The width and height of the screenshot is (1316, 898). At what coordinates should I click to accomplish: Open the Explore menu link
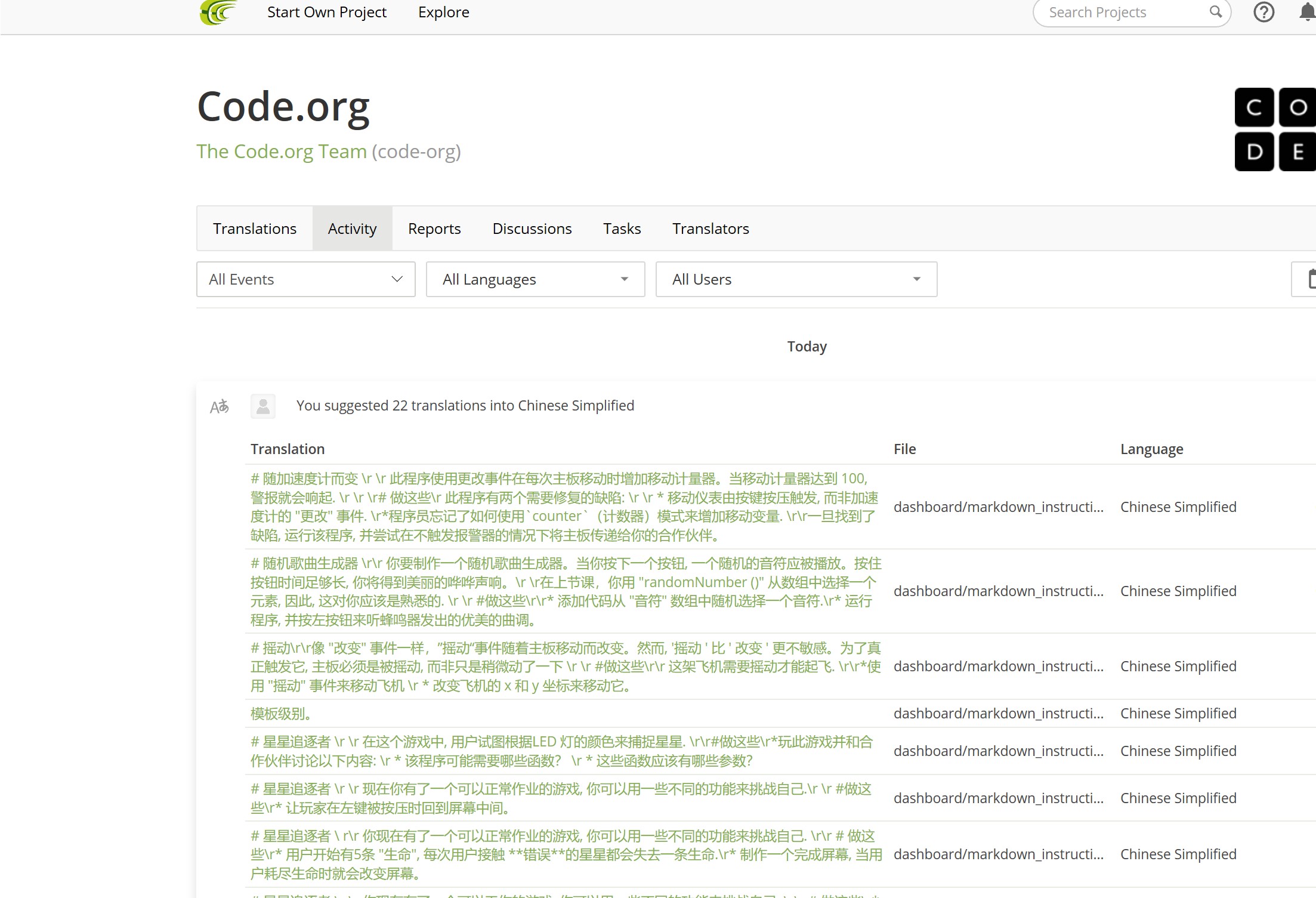coord(443,12)
